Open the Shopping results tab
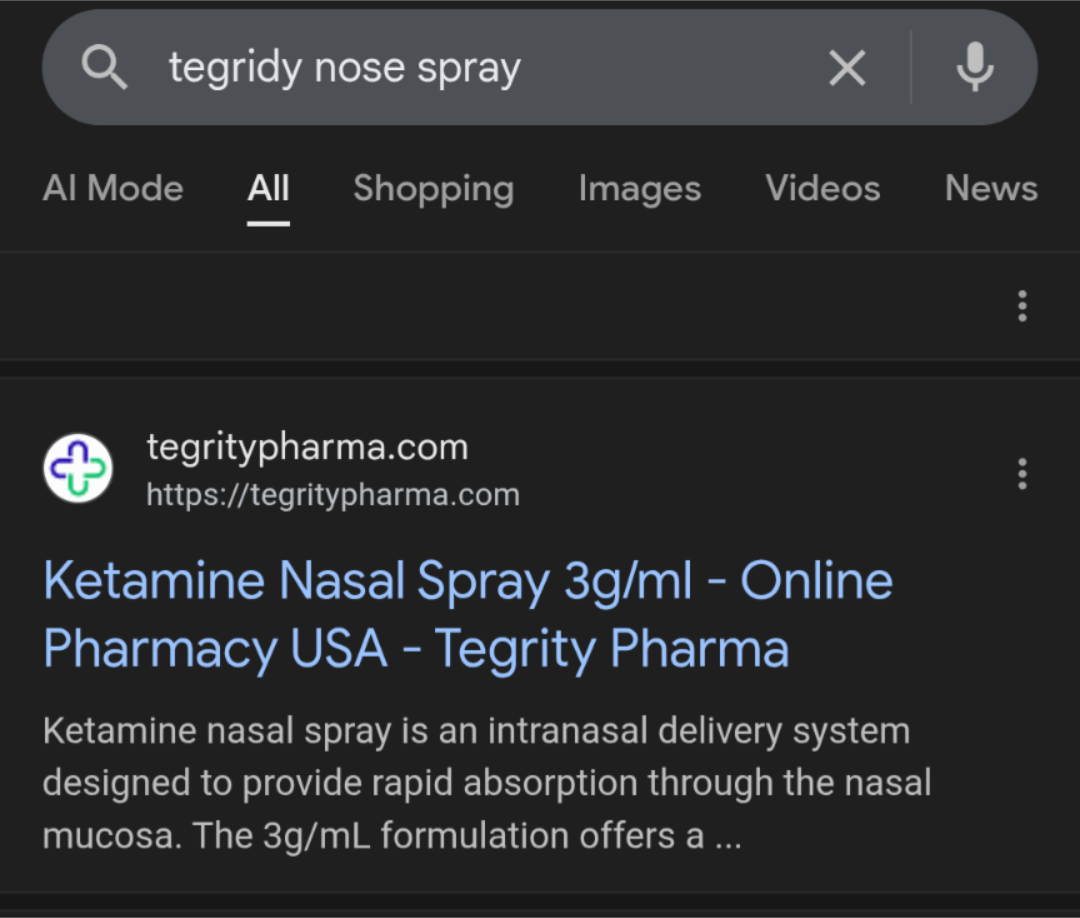The image size is (1080, 918). (x=433, y=188)
